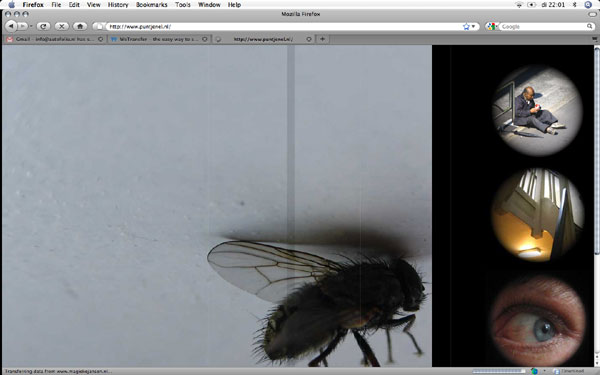The width and height of the screenshot is (600, 375).
Task: Open Spotlight search in the menu bar
Action: (589, 5)
